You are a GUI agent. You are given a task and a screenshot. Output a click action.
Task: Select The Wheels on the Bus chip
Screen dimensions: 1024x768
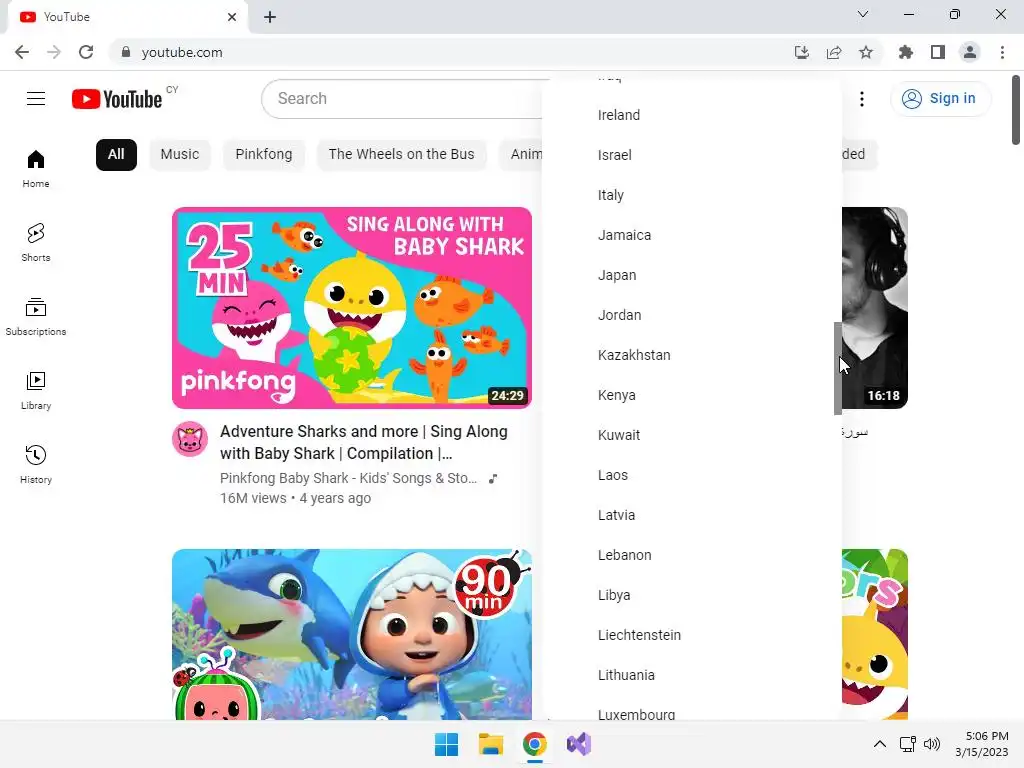click(x=402, y=155)
